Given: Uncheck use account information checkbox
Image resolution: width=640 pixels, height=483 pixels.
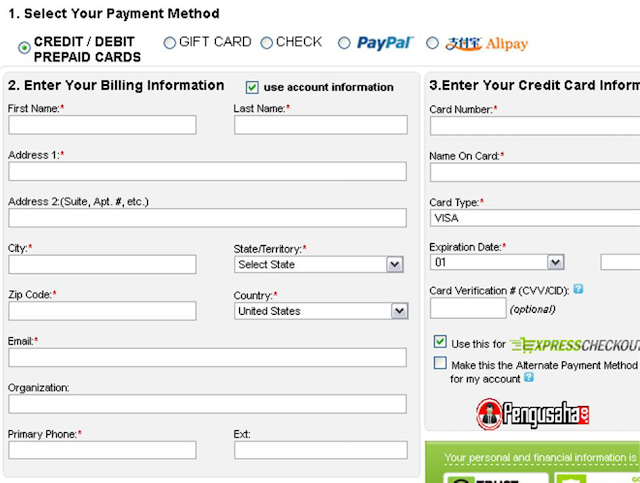Looking at the screenshot, I should click(252, 87).
